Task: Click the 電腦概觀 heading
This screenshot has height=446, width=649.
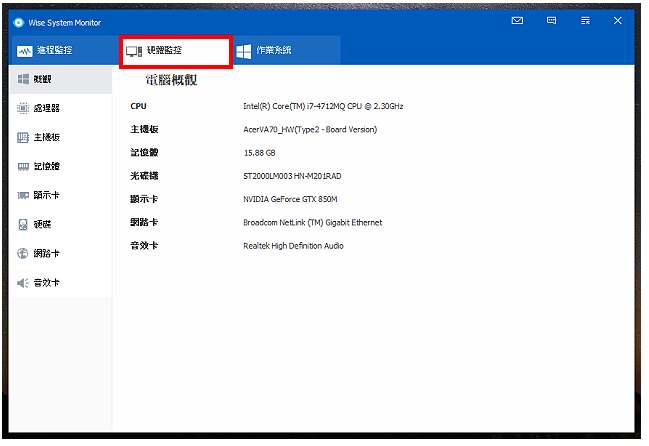Action: 171,80
